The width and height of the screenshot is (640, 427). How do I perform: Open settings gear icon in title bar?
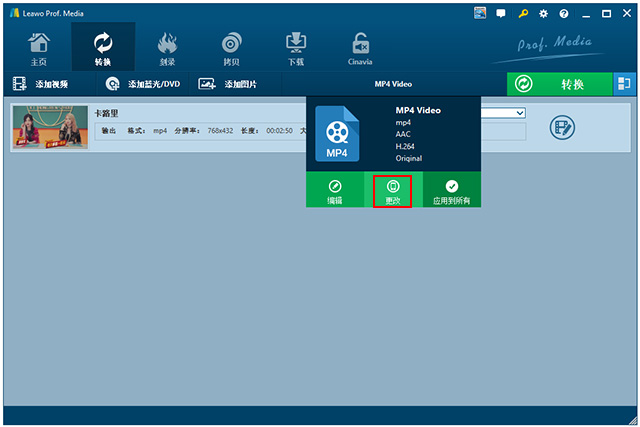pos(543,13)
